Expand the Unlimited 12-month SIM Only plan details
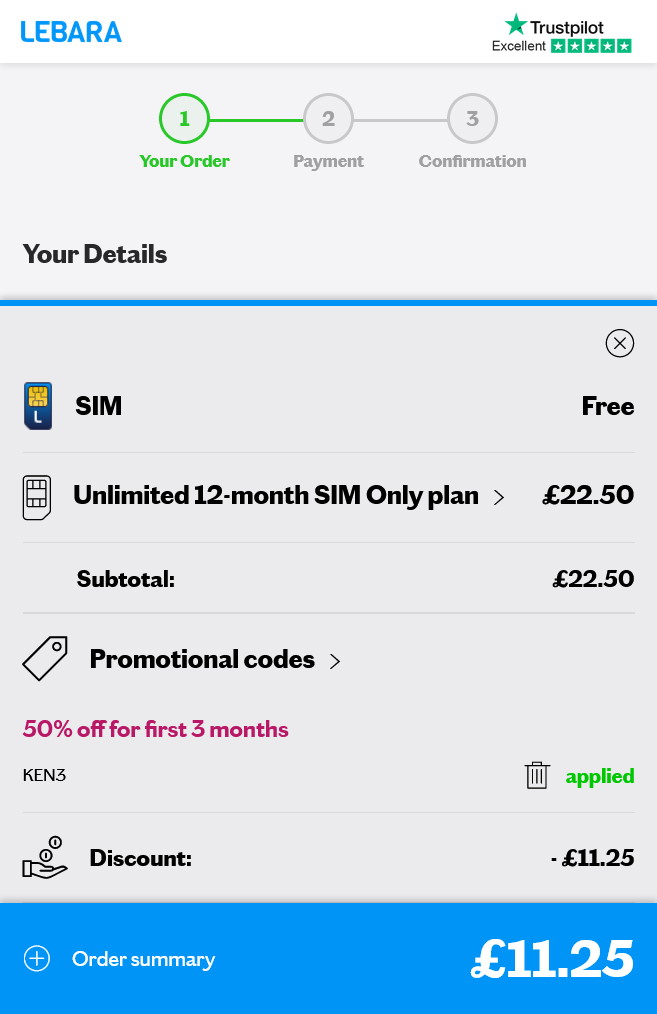Screen dimensions: 657x1014 pos(499,496)
